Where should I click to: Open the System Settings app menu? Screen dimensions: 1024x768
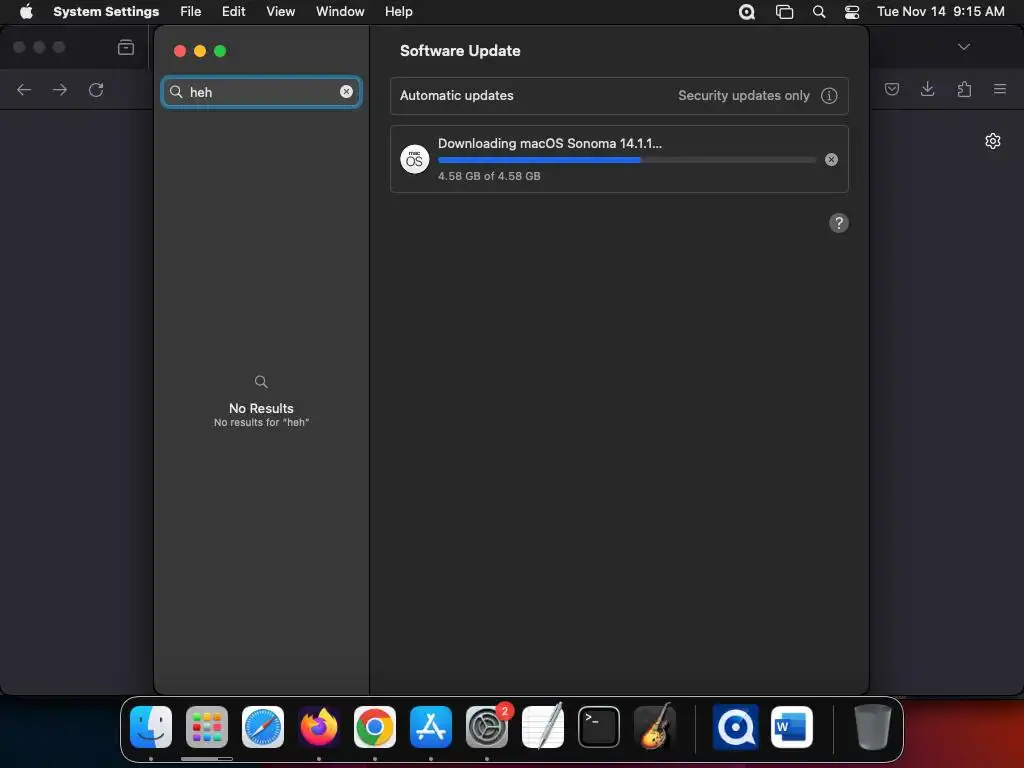(106, 12)
